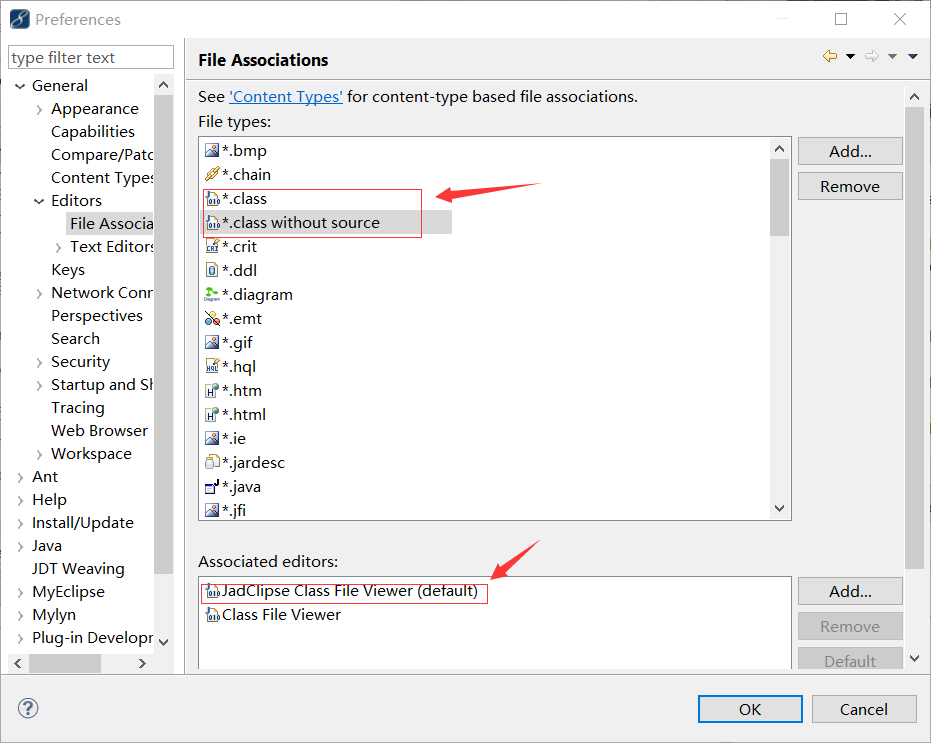The height and width of the screenshot is (743, 931).
Task: Select the *.jardesc file type icon
Action: click(x=211, y=463)
